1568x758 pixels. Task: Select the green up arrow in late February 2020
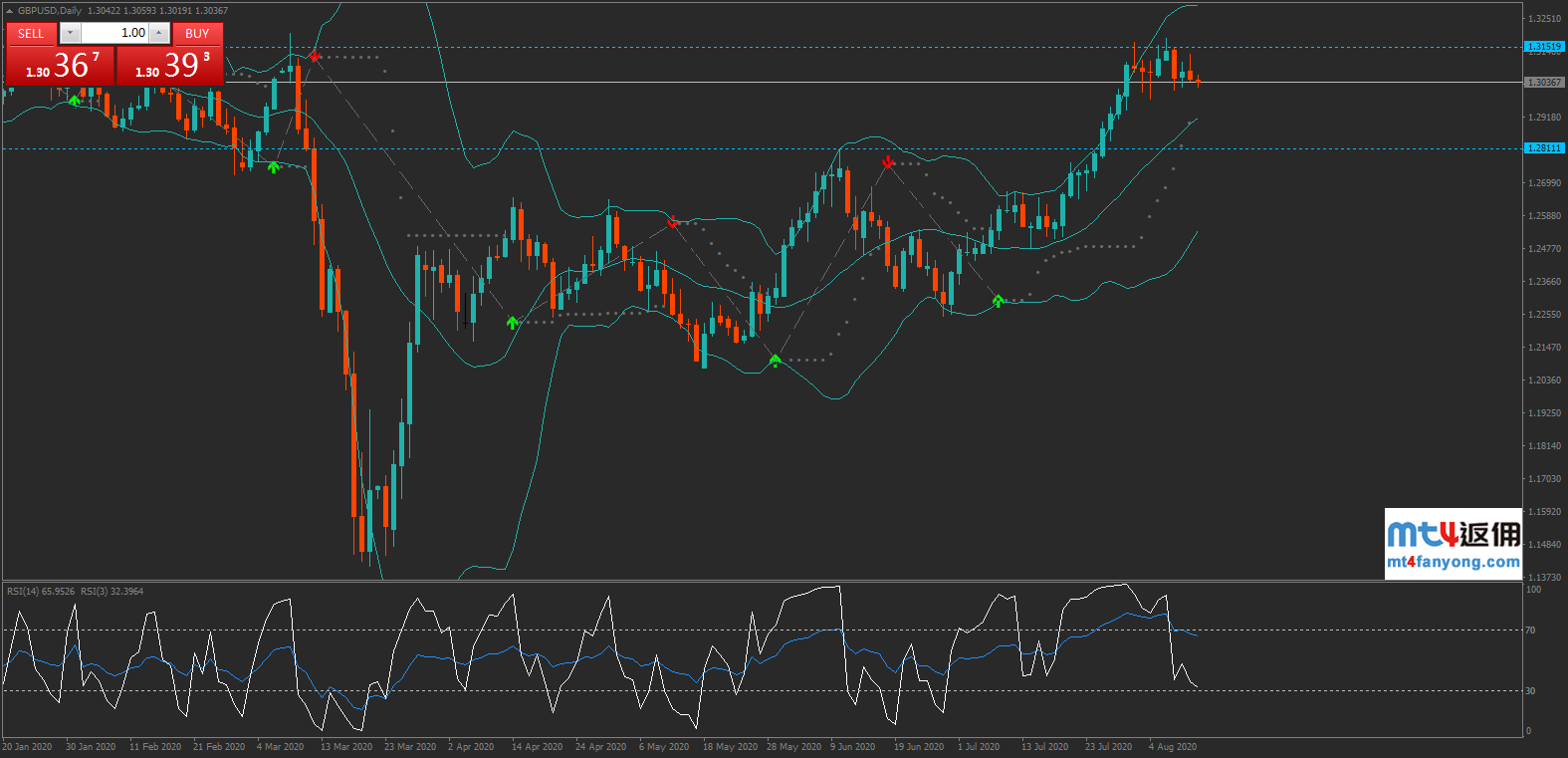(274, 166)
